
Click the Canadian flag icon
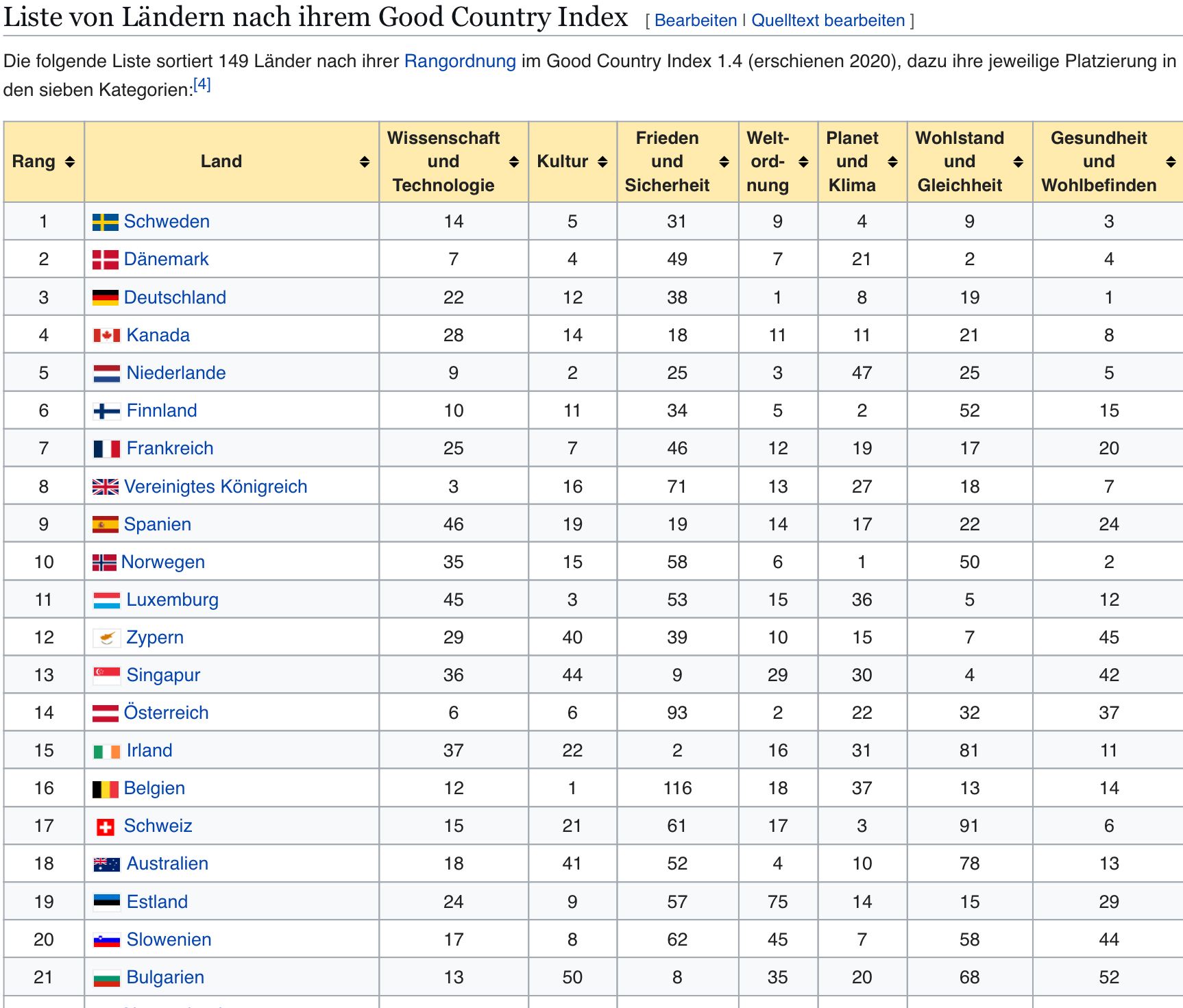pyautogui.click(x=106, y=335)
